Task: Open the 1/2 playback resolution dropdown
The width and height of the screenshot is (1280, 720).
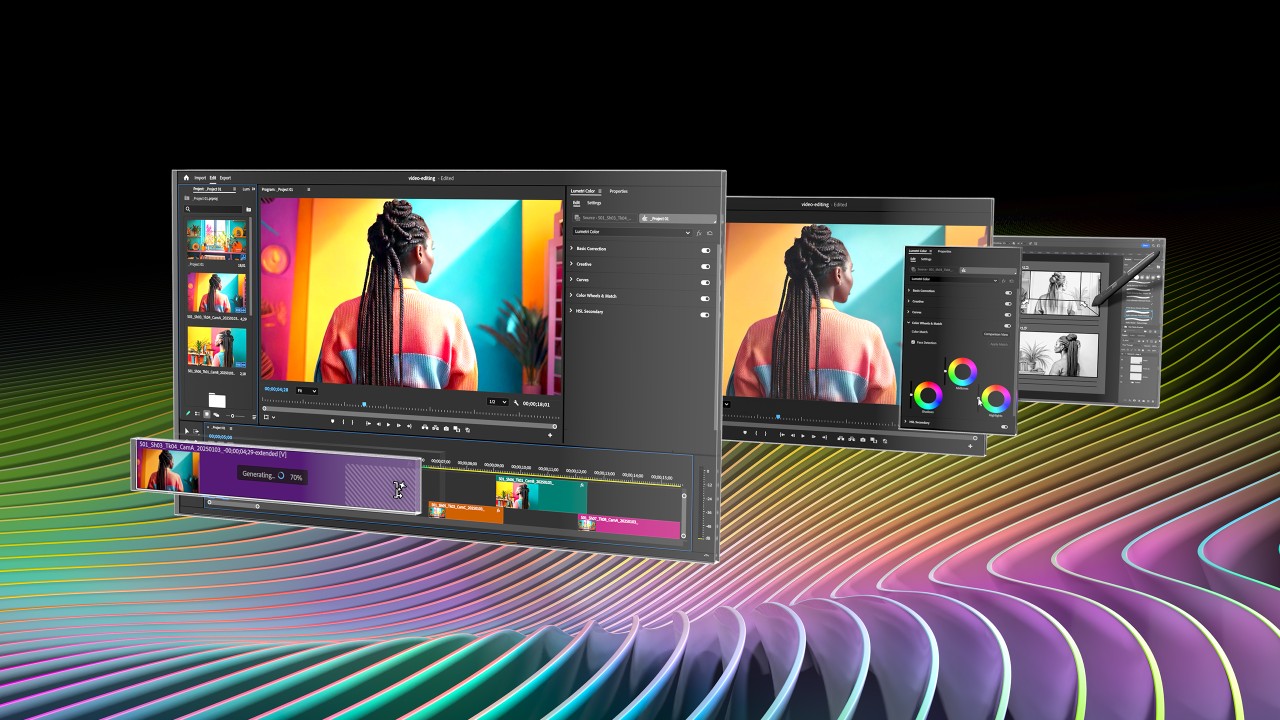Action: pos(498,402)
